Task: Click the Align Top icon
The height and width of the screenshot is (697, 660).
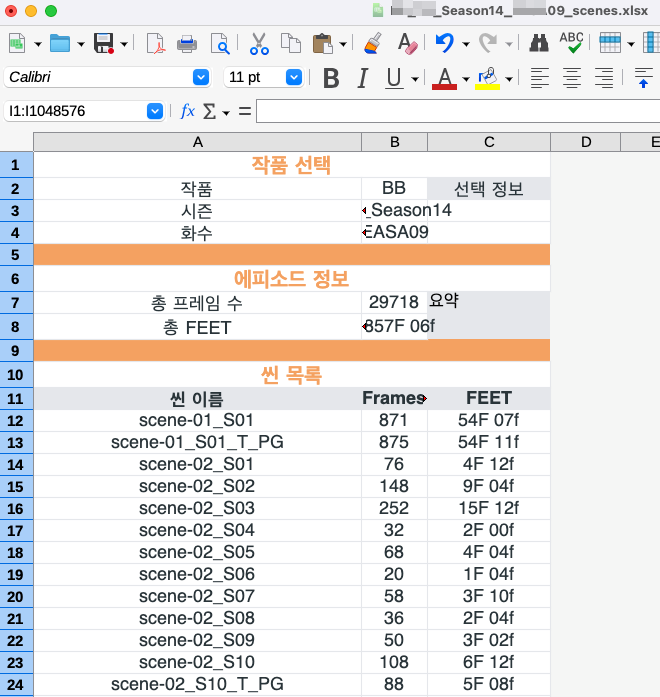Action: [x=643, y=78]
